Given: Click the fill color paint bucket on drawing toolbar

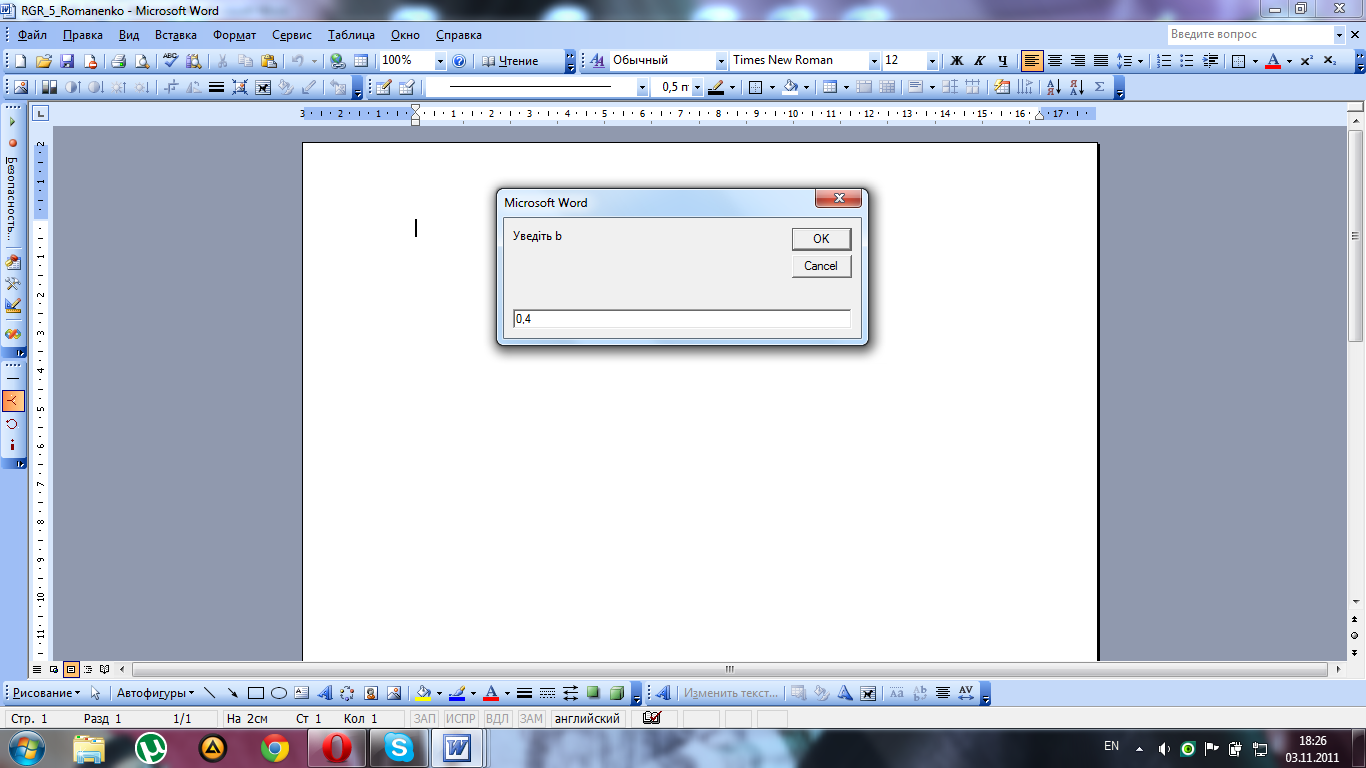Looking at the screenshot, I should (x=423, y=693).
